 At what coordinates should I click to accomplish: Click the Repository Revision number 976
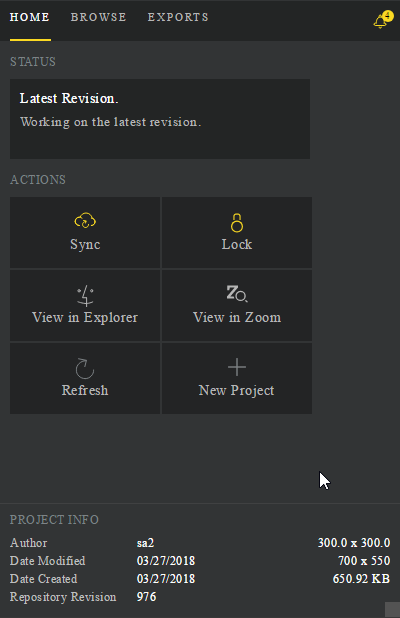tap(147, 597)
